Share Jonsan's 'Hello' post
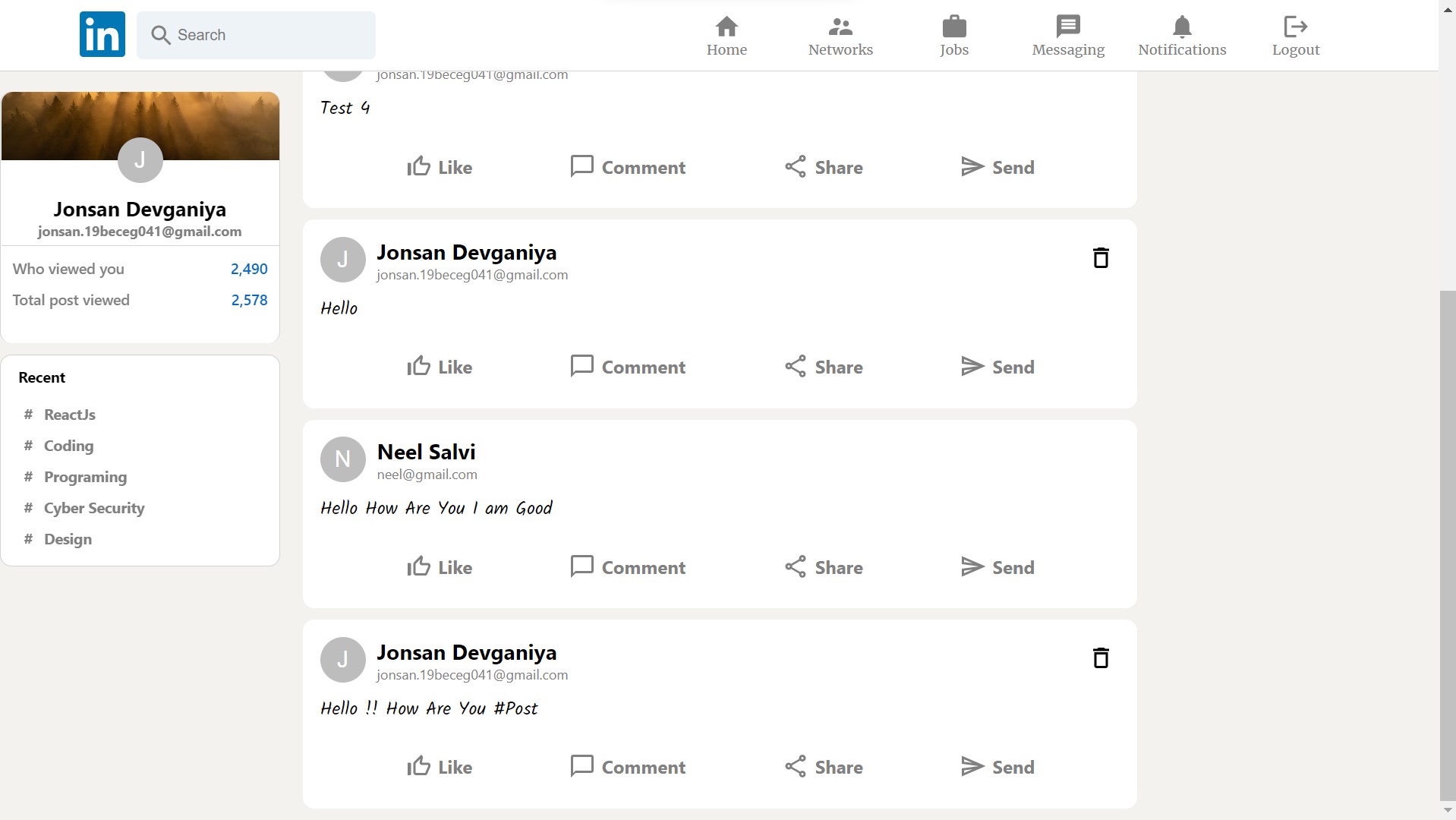This screenshot has height=820, width=1456. click(x=823, y=367)
